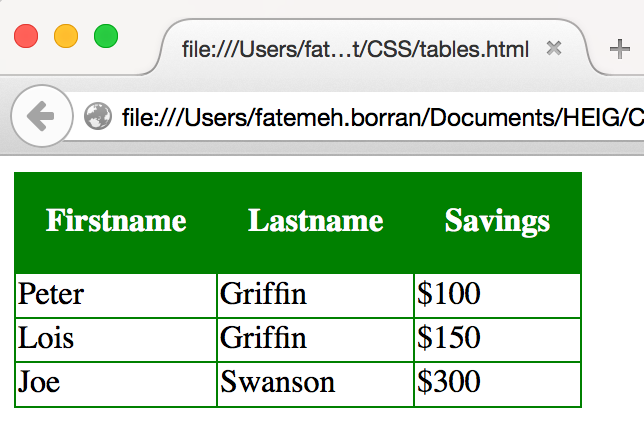Click the green fullscreen window button
This screenshot has width=644, height=434.
click(106, 36)
